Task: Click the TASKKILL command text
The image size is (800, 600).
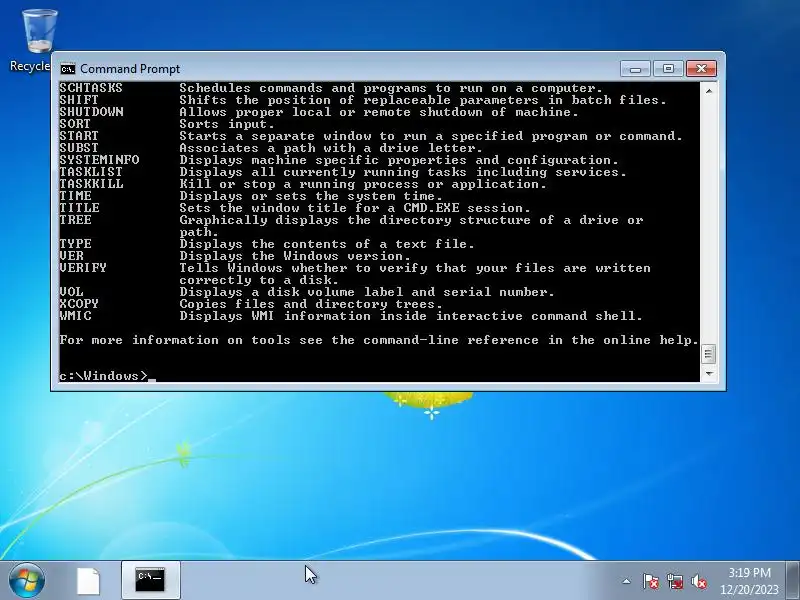Action: (91, 184)
